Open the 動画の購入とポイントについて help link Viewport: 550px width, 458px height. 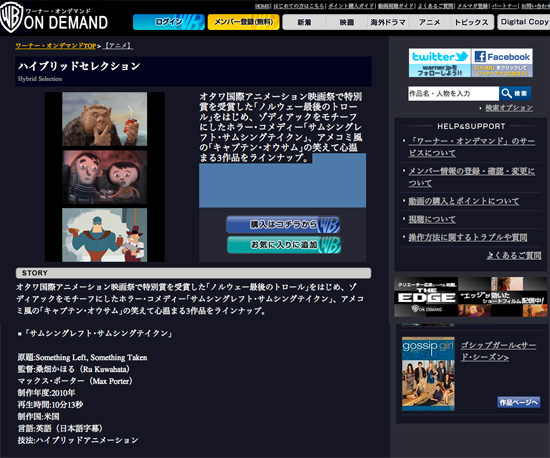(x=463, y=201)
